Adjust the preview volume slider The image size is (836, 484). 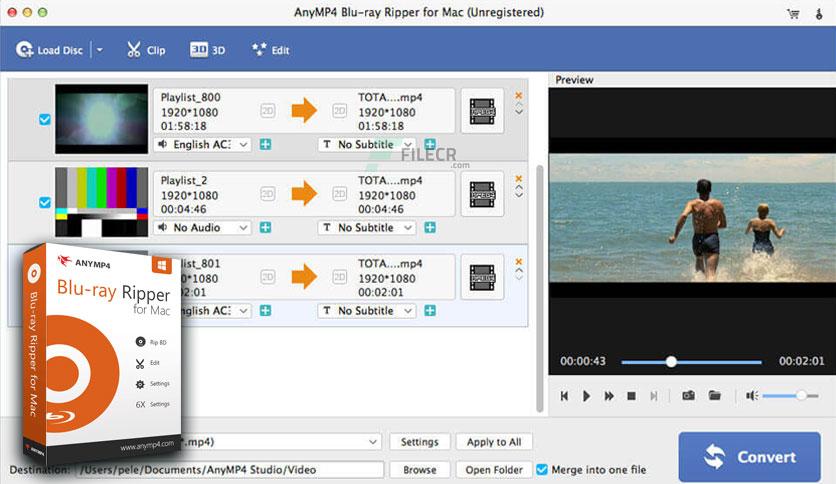(x=801, y=396)
